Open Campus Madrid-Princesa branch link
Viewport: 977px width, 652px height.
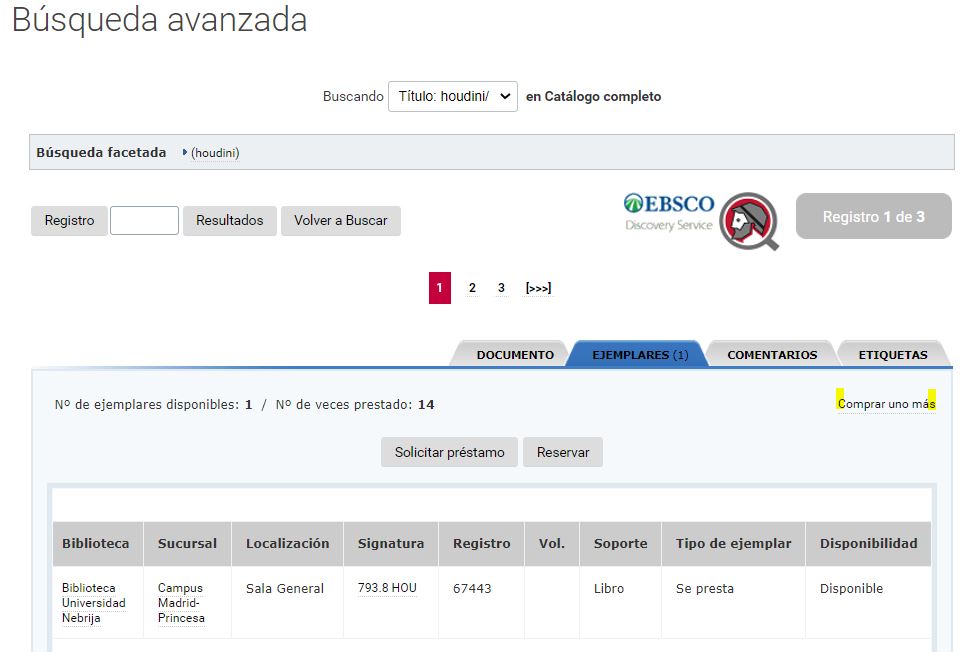pyautogui.click(x=181, y=603)
